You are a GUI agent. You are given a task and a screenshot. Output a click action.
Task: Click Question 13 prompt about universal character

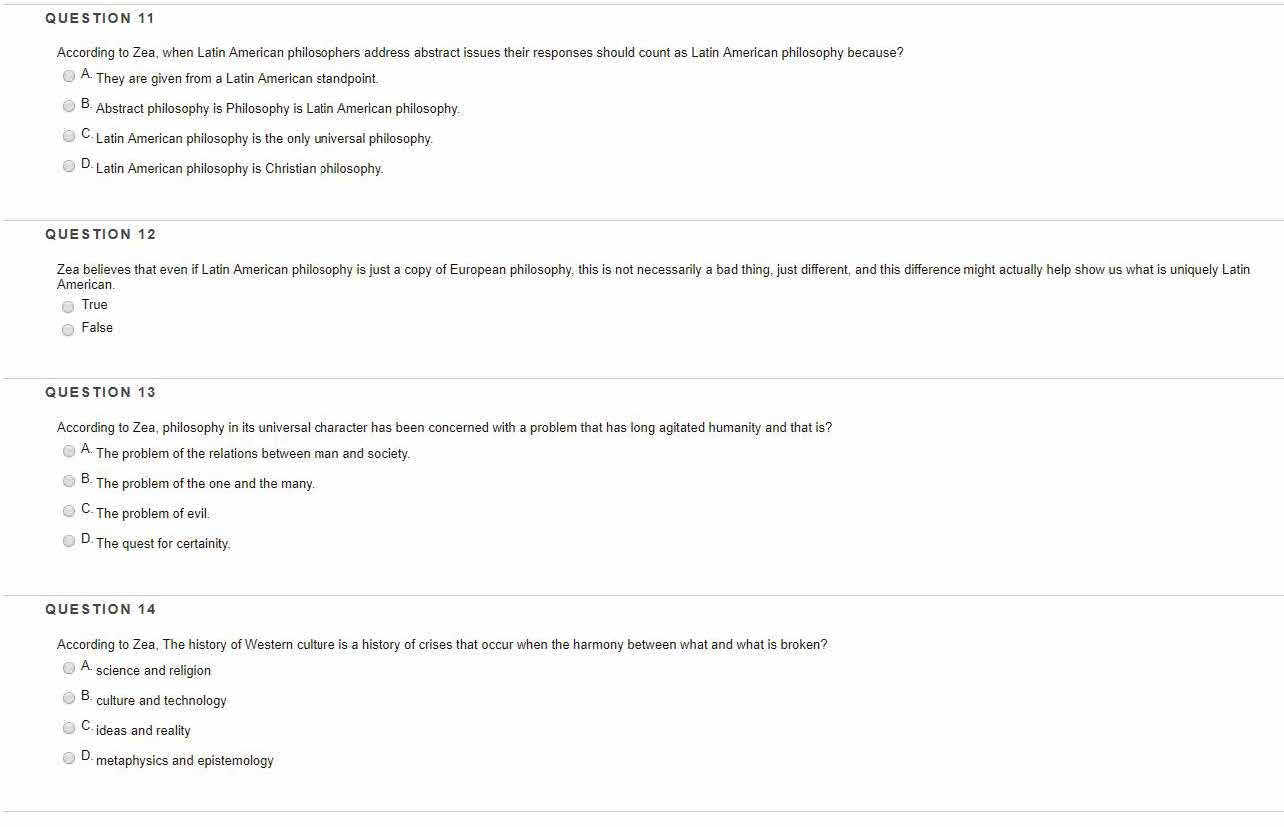444,428
